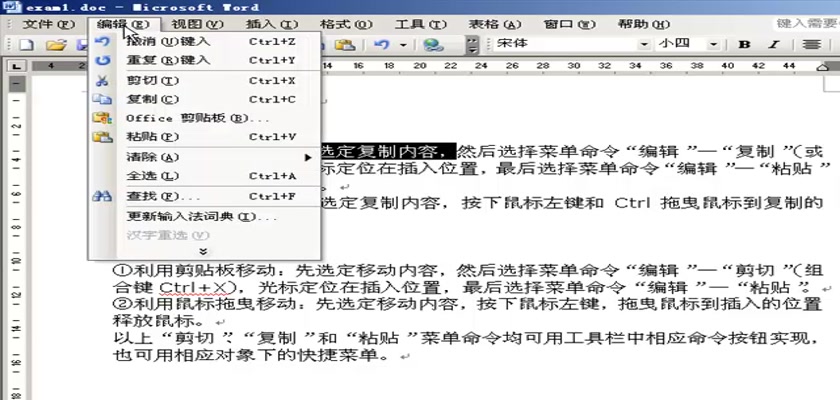840x400 pixels.
Task: Click the binoculars icon beside 查找
Action: click(102, 197)
